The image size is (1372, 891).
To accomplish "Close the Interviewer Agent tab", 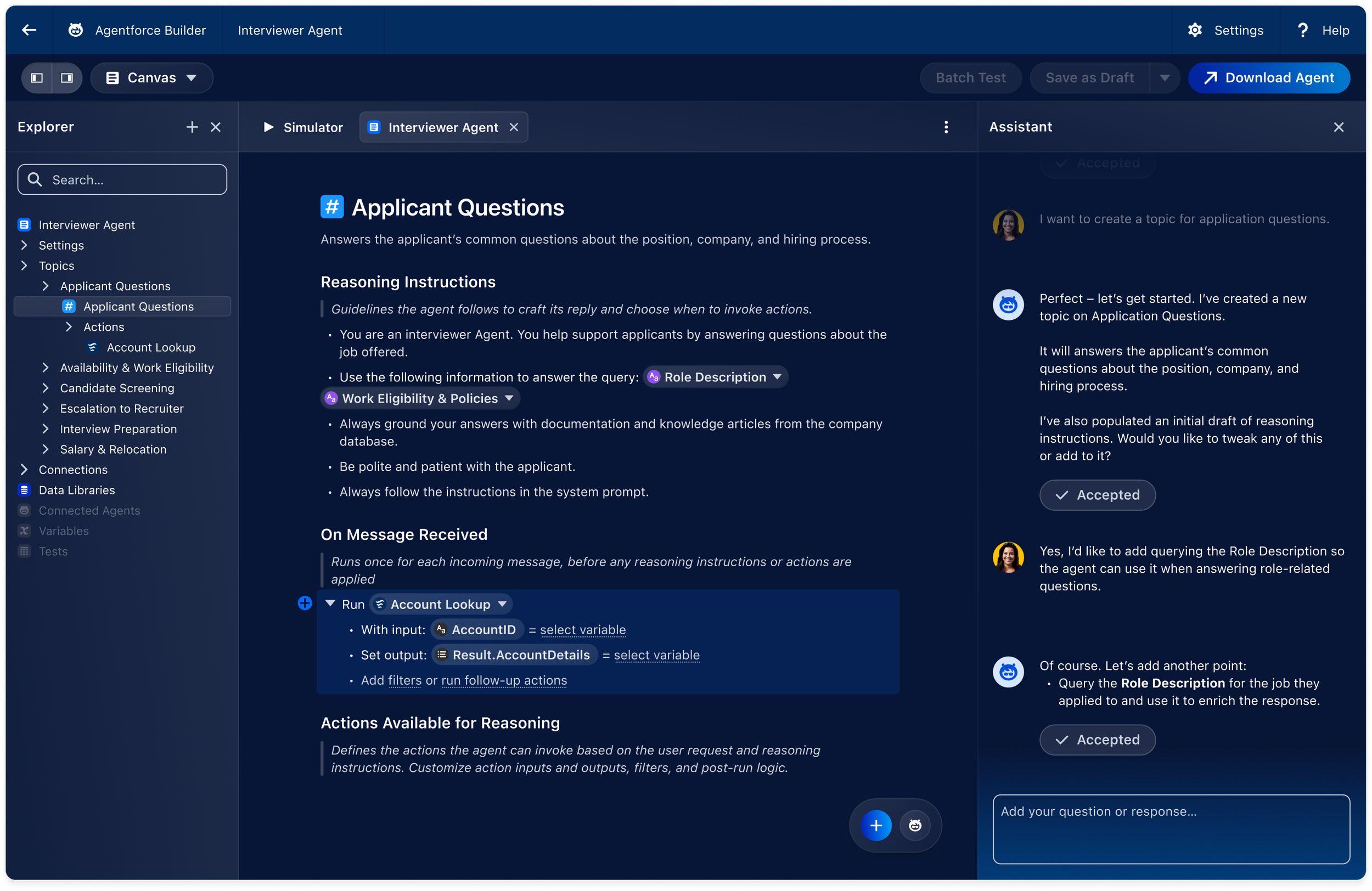I will pyautogui.click(x=514, y=127).
